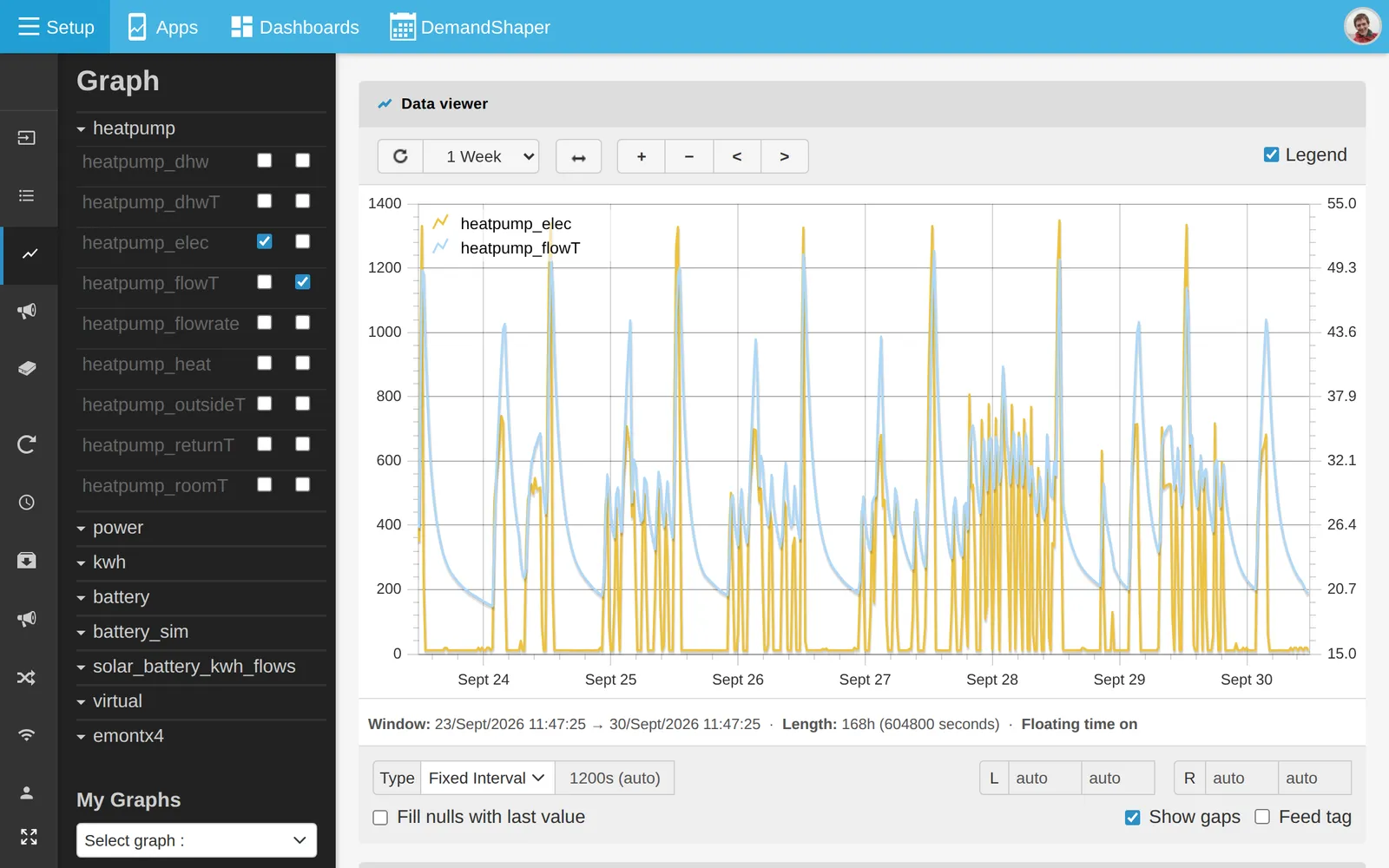Check heatpump_heat left axis checkbox

[x=265, y=363]
